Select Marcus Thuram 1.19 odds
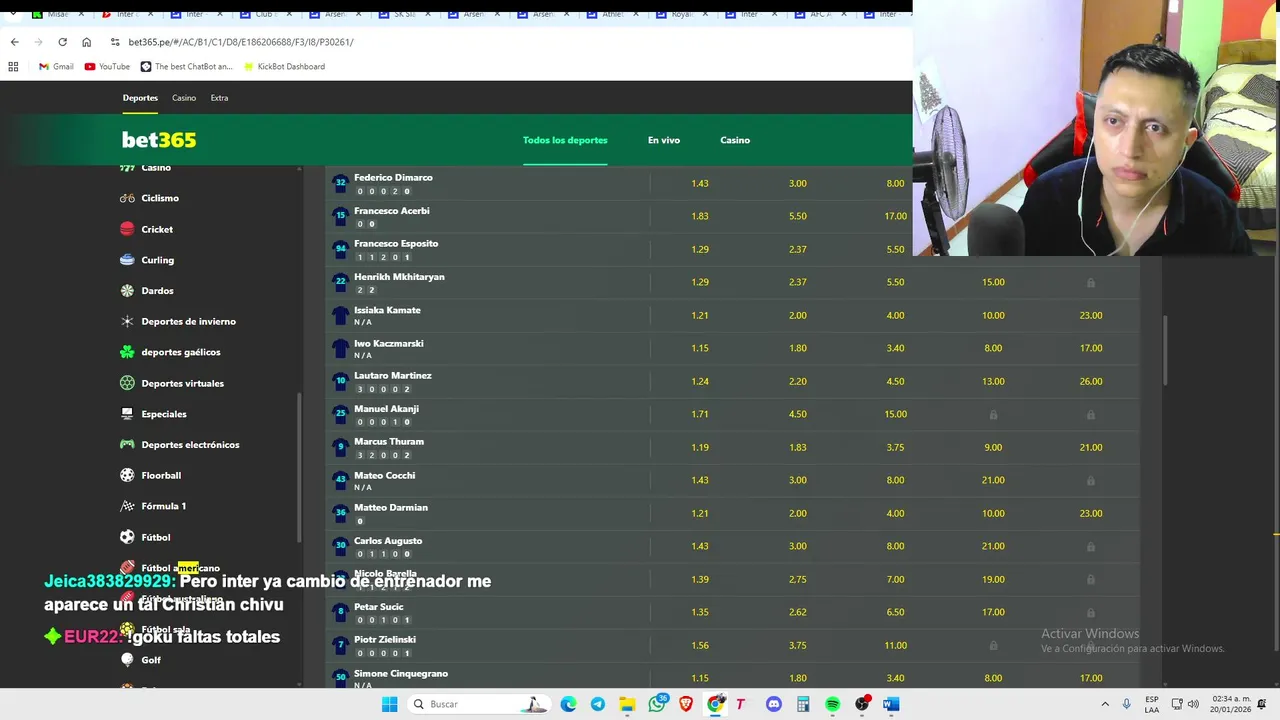1280x720 pixels. 700,447
